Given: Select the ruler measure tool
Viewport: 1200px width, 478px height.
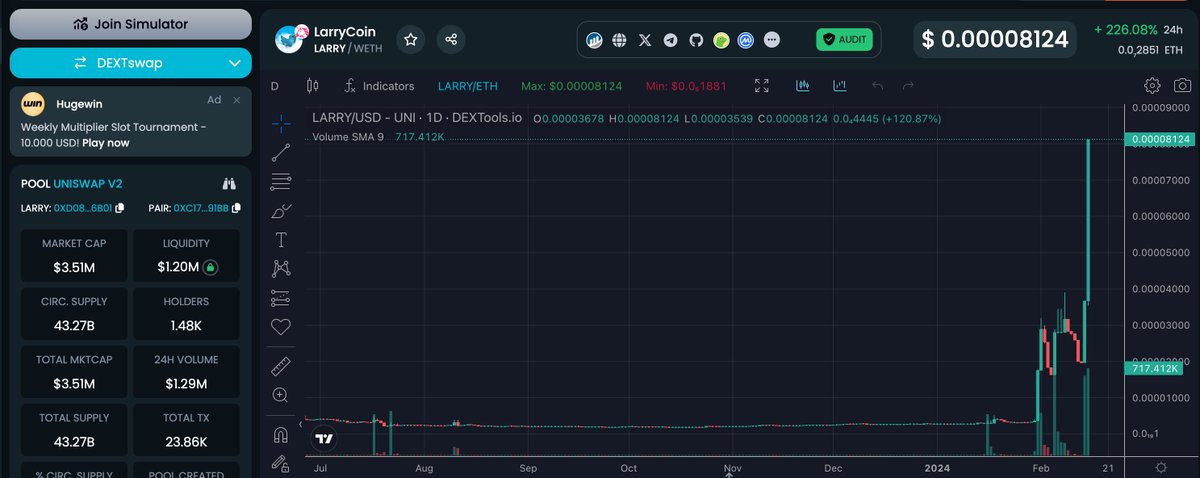Looking at the screenshot, I should pos(281,366).
